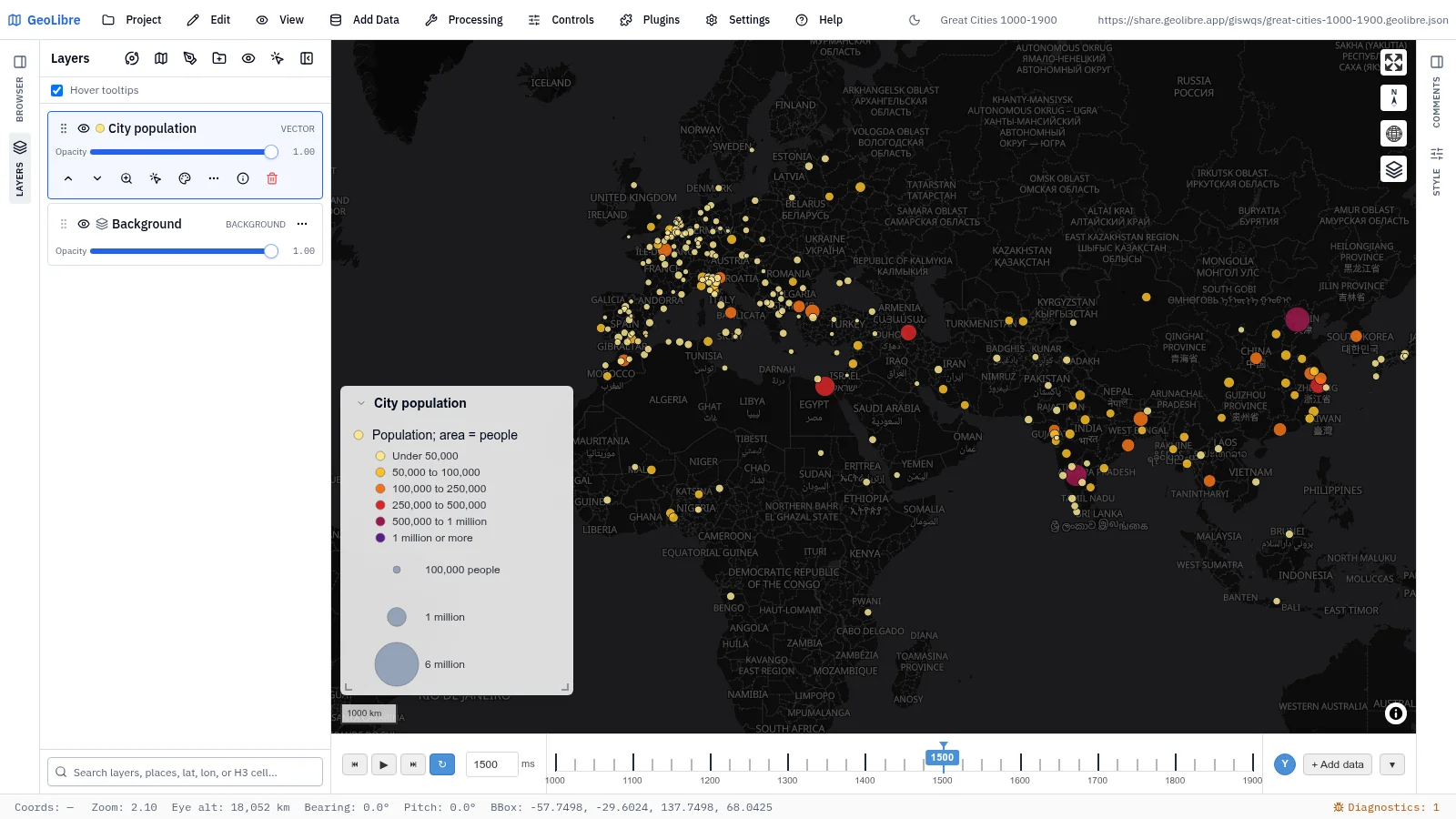Image resolution: width=1456 pixels, height=819 pixels.
Task: Collapse the Layers panel
Action: (307, 58)
